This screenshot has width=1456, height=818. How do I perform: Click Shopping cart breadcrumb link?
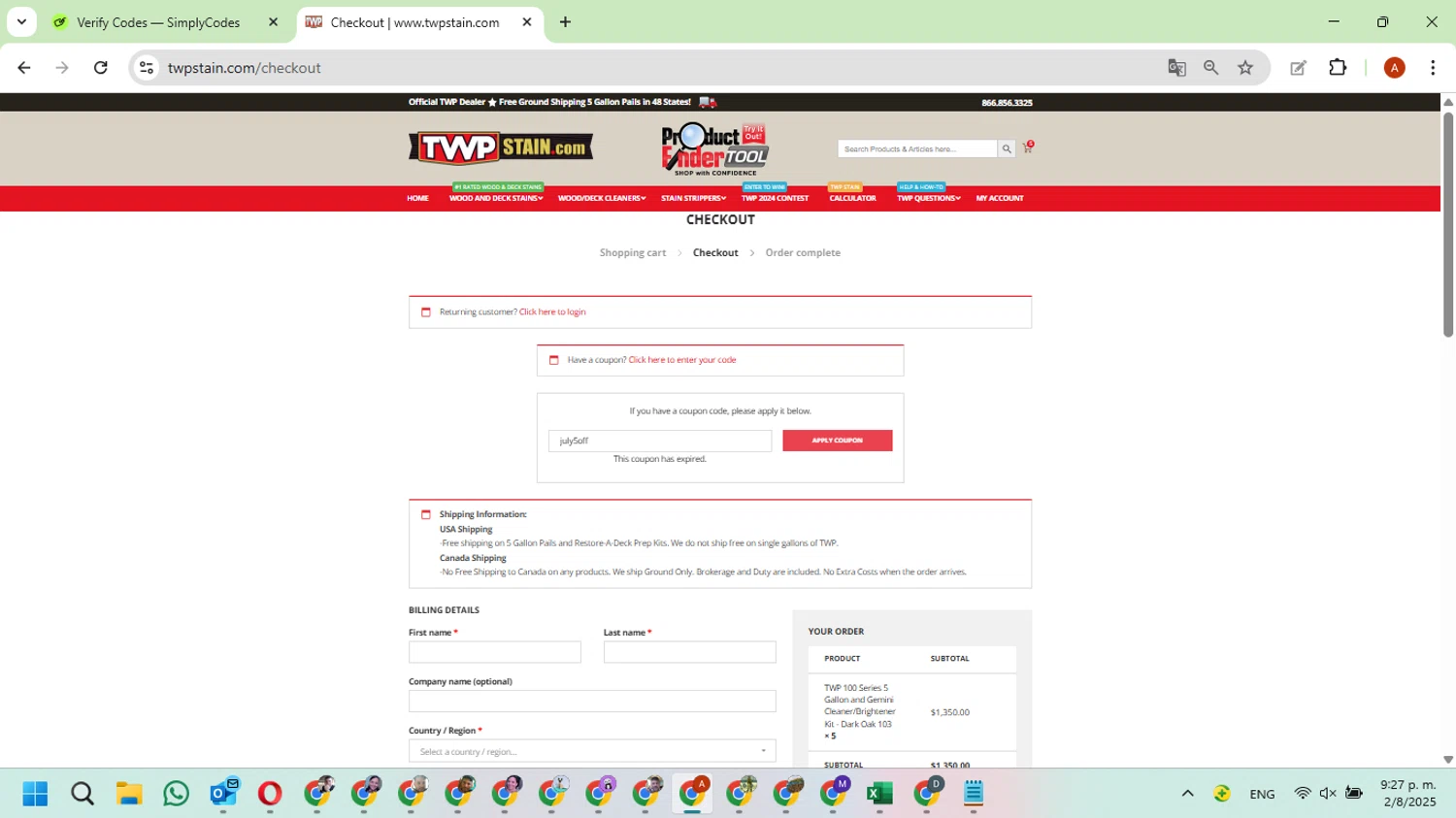(633, 252)
